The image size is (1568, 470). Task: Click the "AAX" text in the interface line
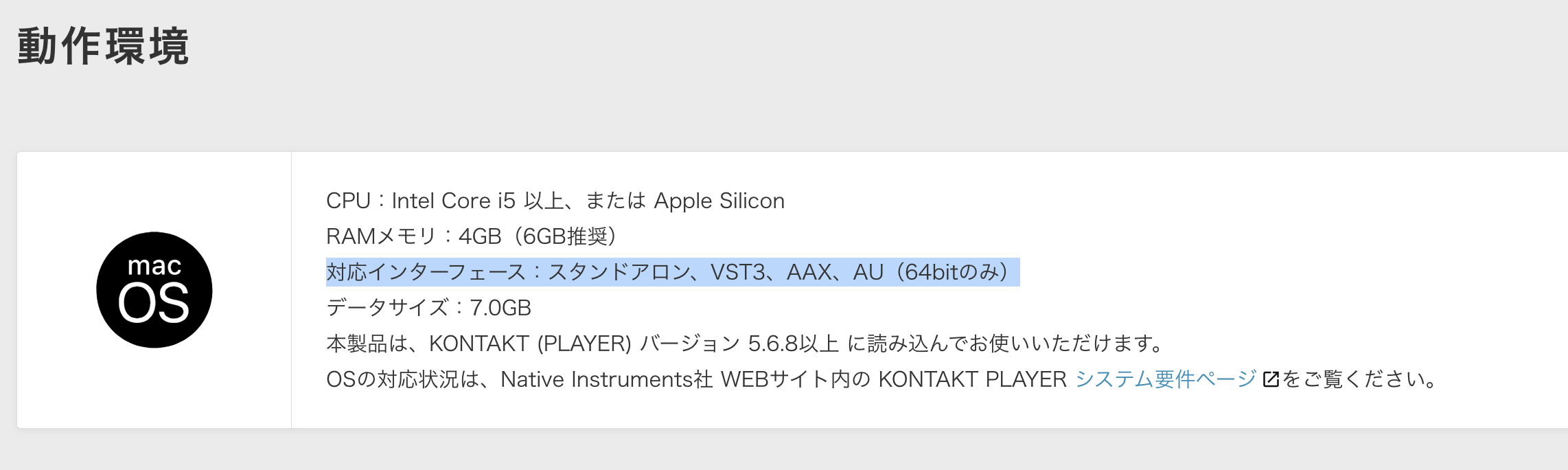pyautogui.click(x=809, y=272)
